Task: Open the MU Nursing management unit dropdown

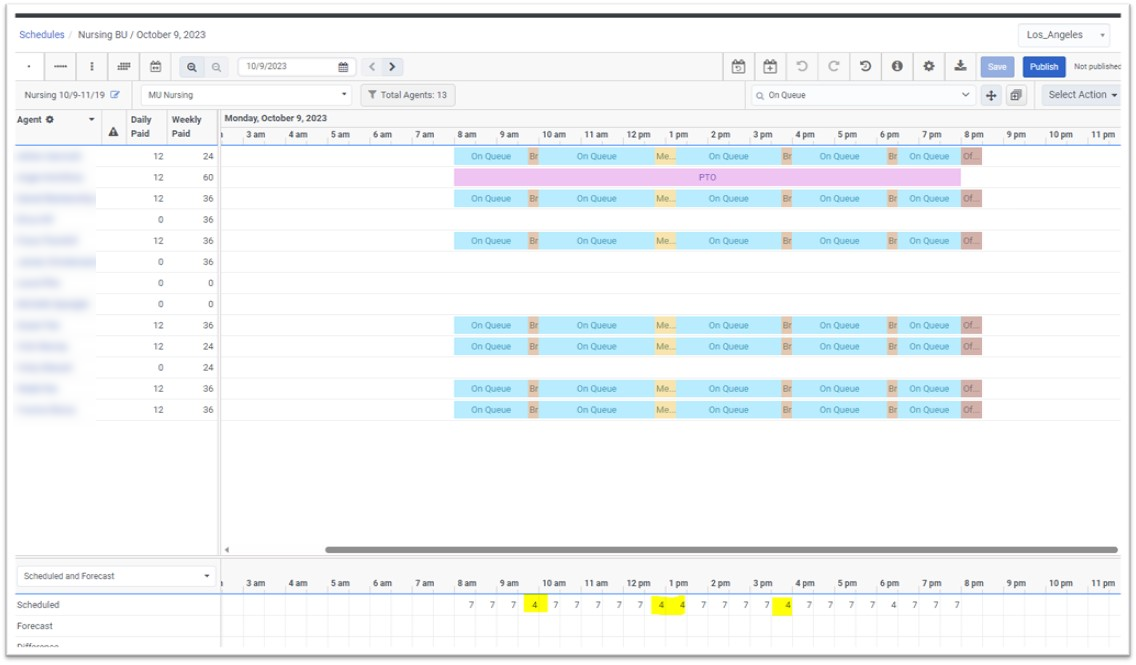Action: (246, 95)
